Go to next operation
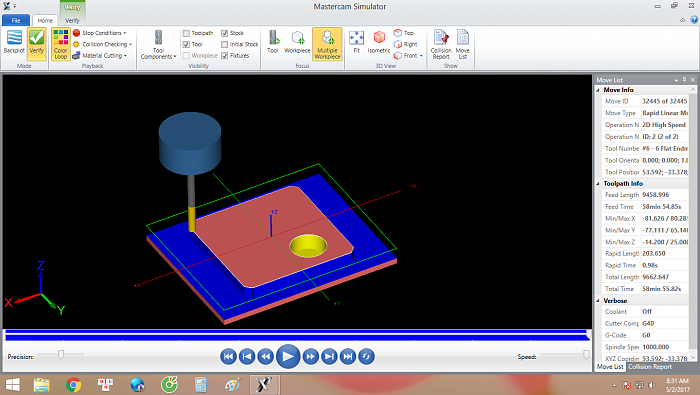This screenshot has width=700, height=395. coord(329,356)
